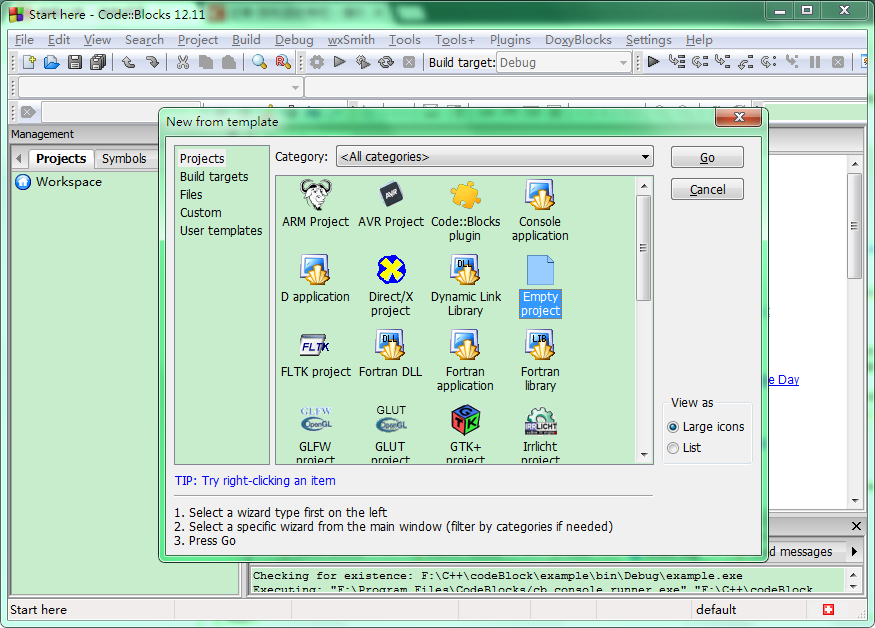Select the Dynamic Link Library template
875x628 pixels.
click(x=465, y=286)
